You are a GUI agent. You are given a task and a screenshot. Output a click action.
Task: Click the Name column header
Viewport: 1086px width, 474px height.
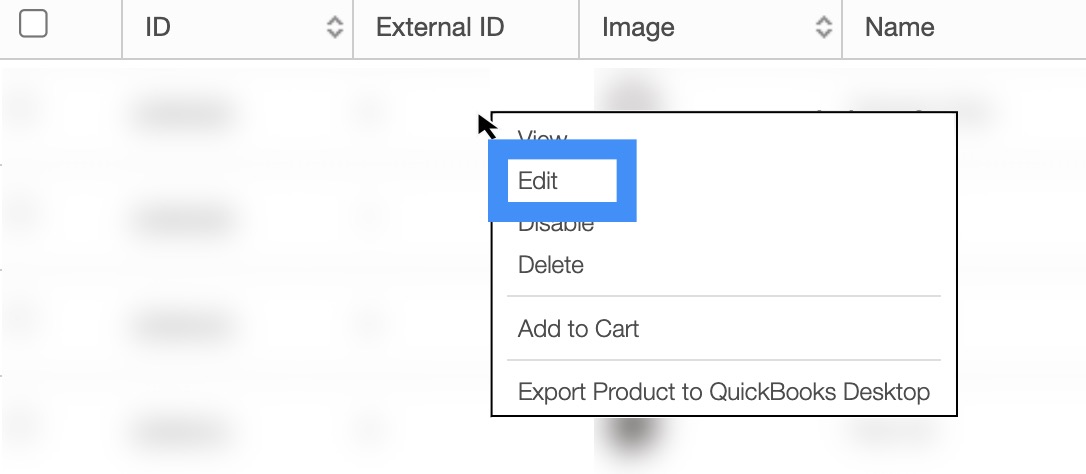coord(900,28)
